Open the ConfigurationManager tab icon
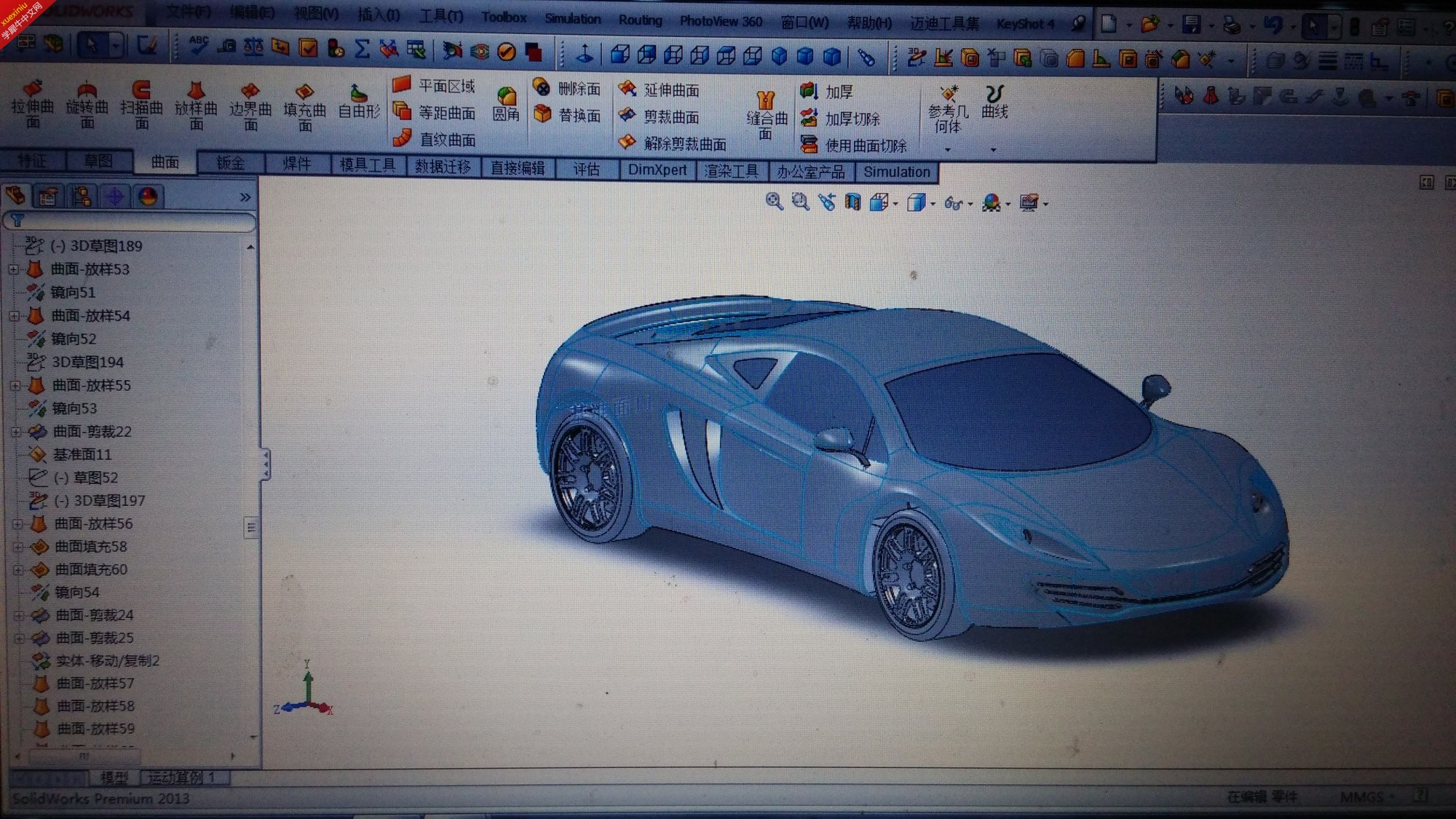Image resolution: width=1456 pixels, height=819 pixels. point(82,197)
